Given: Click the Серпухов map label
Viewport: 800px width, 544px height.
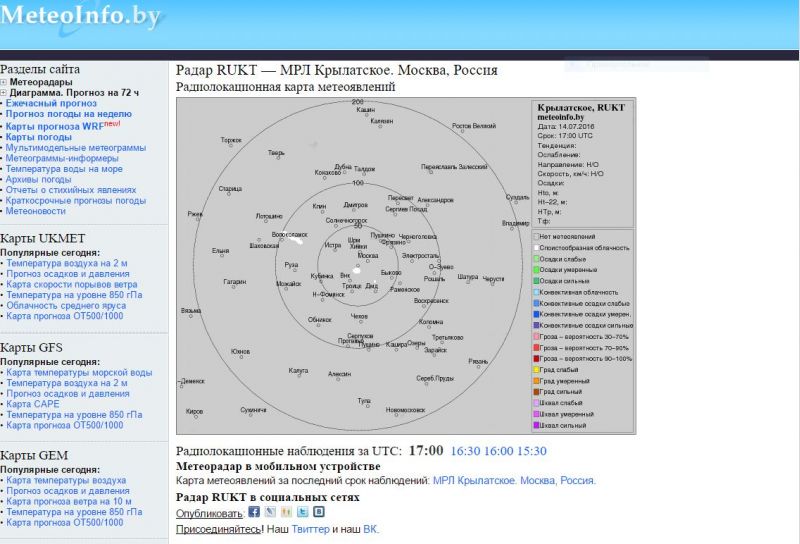Looking at the screenshot, I should 360,336.
